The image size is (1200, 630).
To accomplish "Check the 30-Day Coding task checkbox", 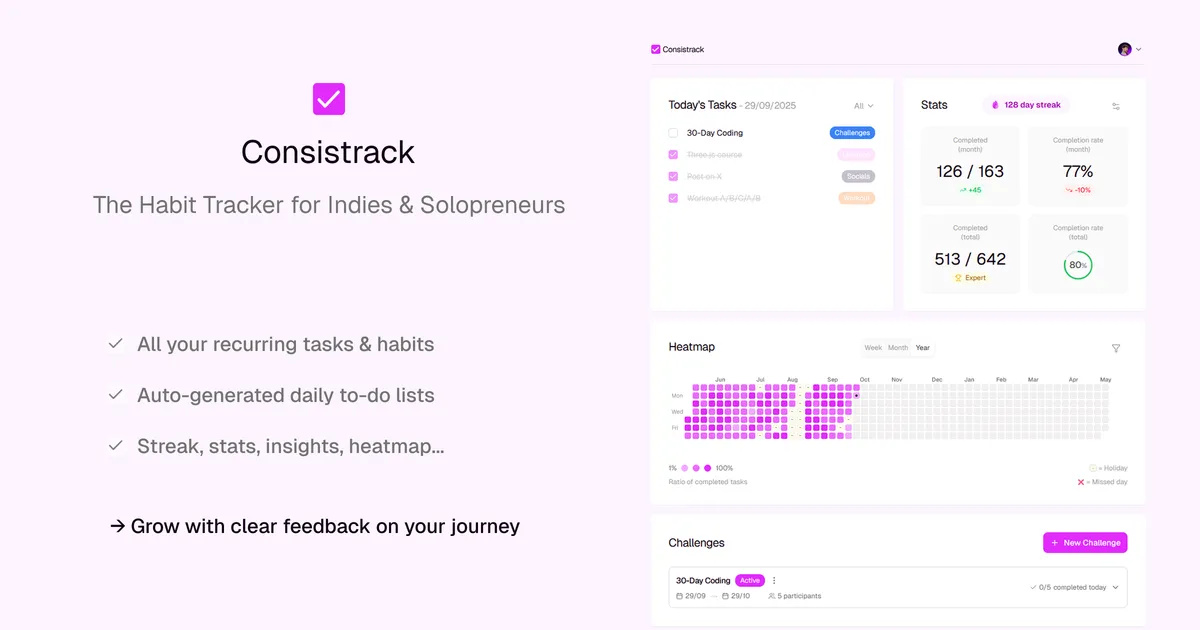I will [672, 132].
